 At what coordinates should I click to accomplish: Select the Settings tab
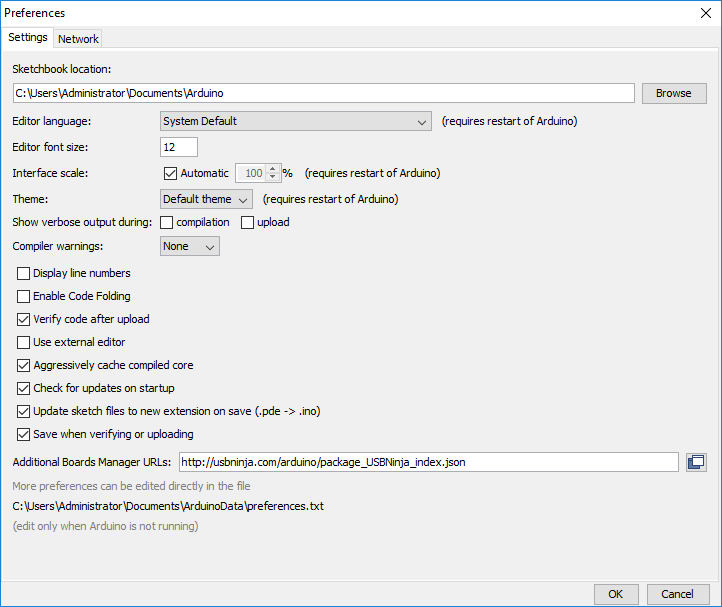pos(28,37)
